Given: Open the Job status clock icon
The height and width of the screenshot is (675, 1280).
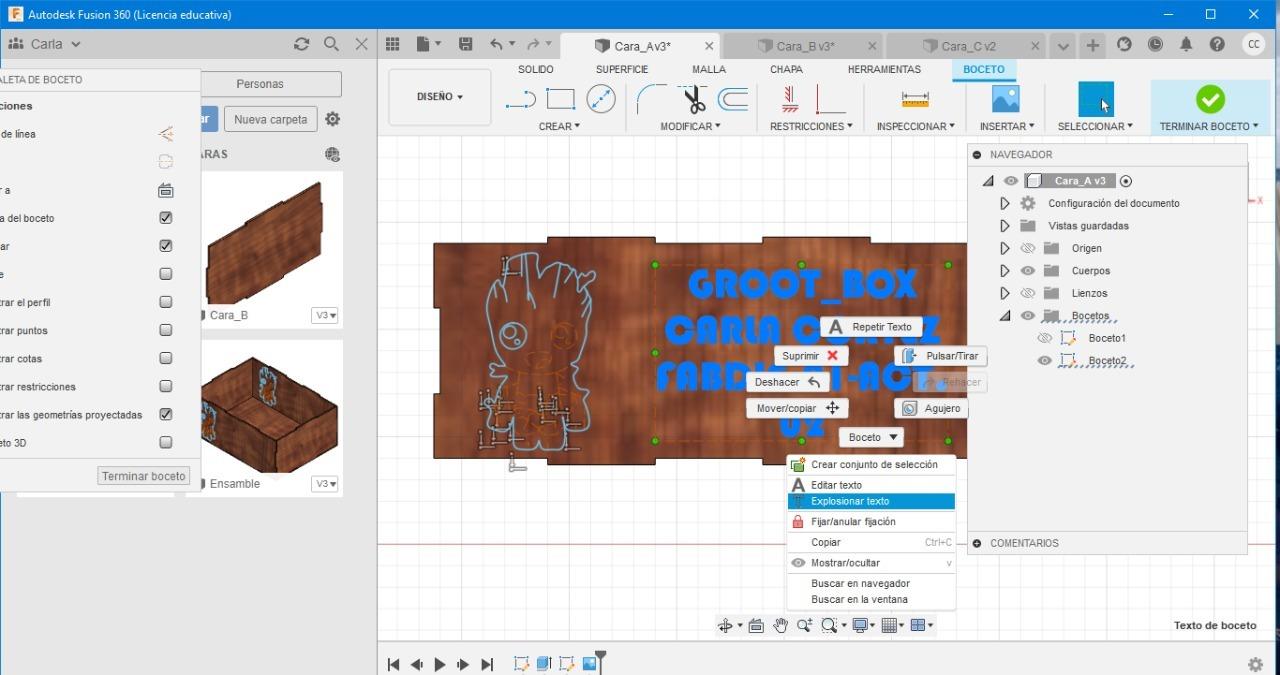Looking at the screenshot, I should click(x=1155, y=44).
